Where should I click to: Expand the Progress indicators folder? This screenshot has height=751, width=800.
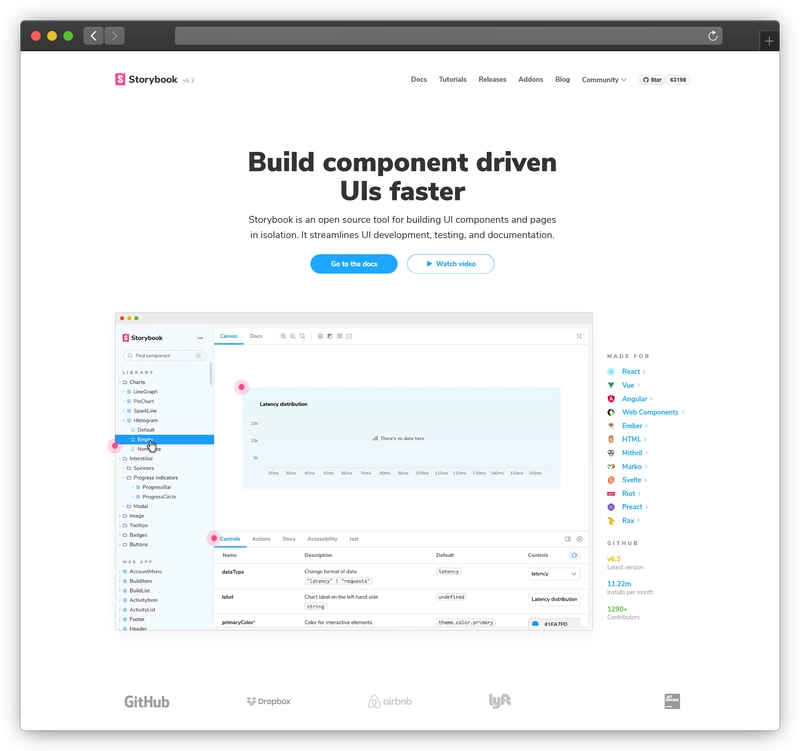coord(152,478)
